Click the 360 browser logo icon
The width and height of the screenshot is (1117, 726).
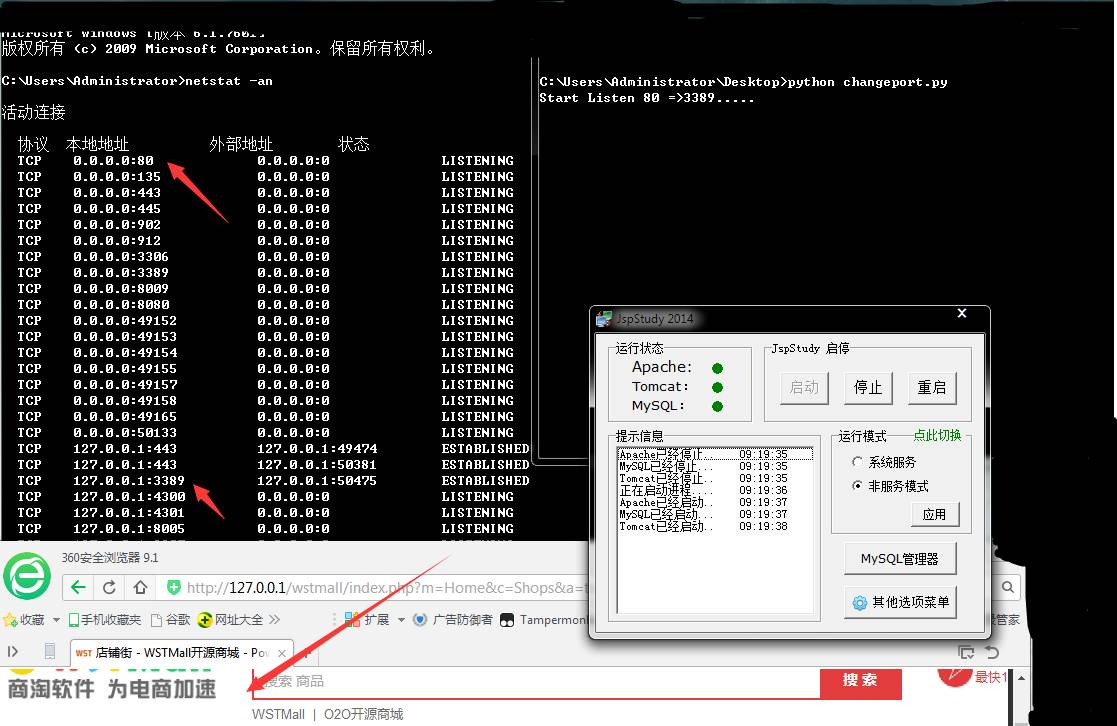[x=27, y=576]
